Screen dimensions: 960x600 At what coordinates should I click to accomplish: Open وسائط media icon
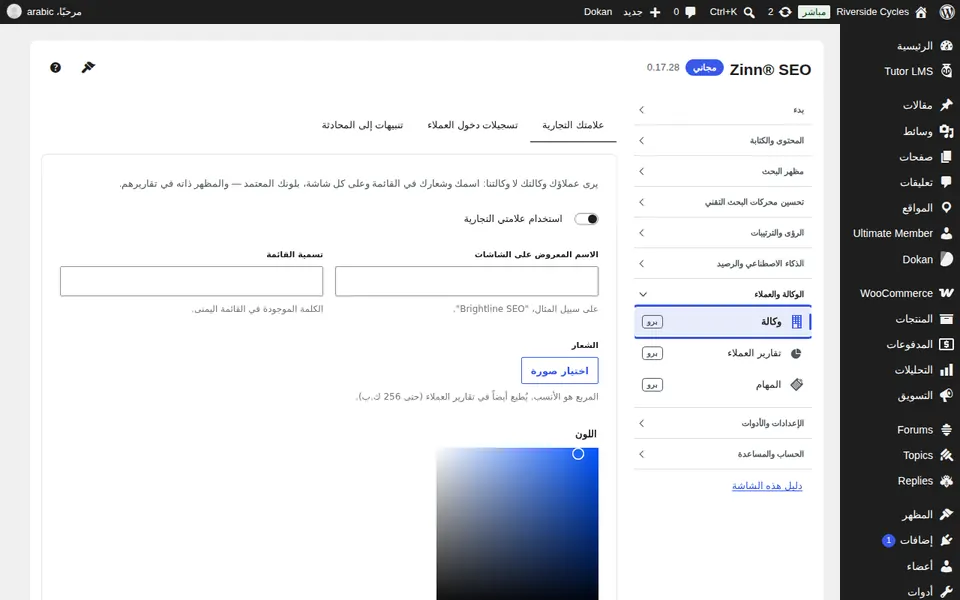[946, 131]
